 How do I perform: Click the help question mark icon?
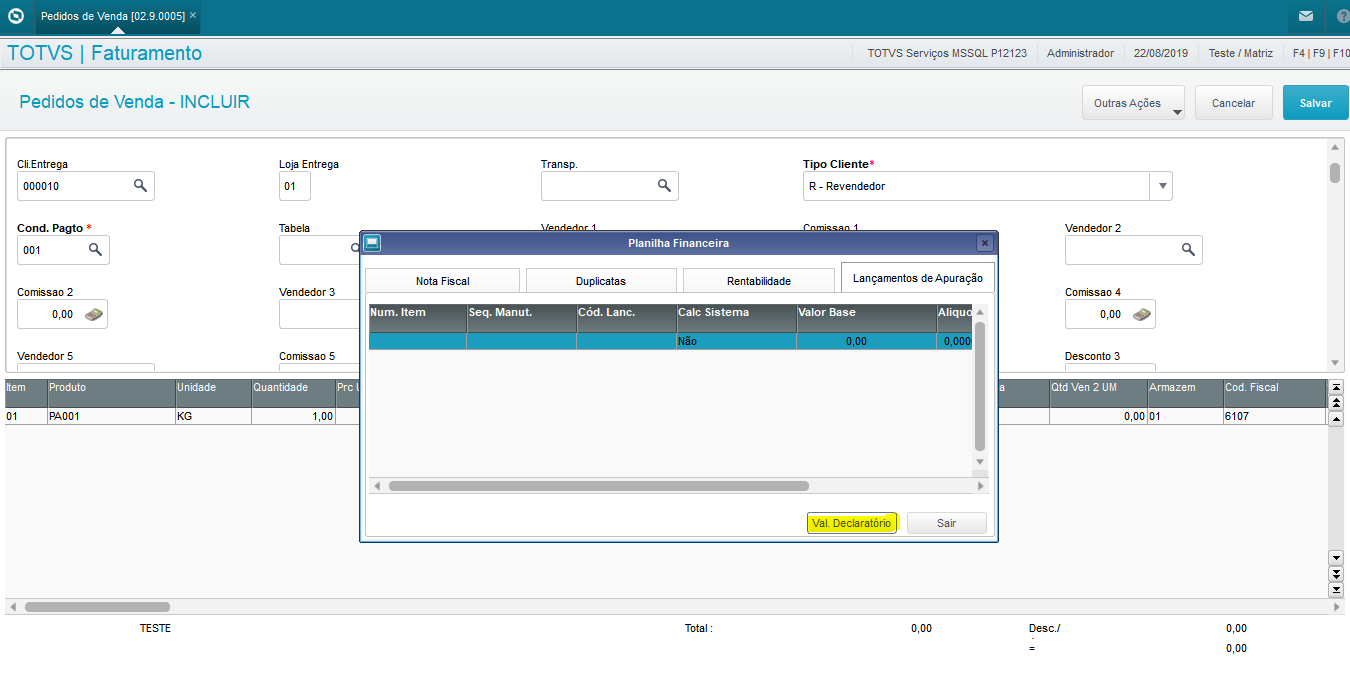pos(1342,16)
